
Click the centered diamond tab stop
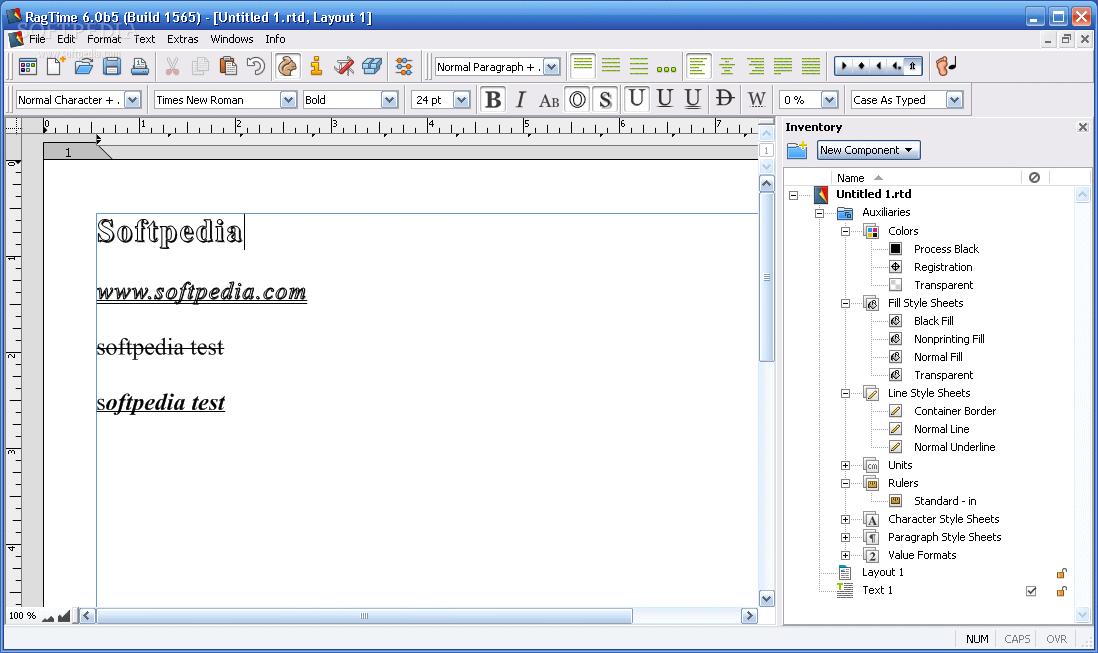(861, 66)
